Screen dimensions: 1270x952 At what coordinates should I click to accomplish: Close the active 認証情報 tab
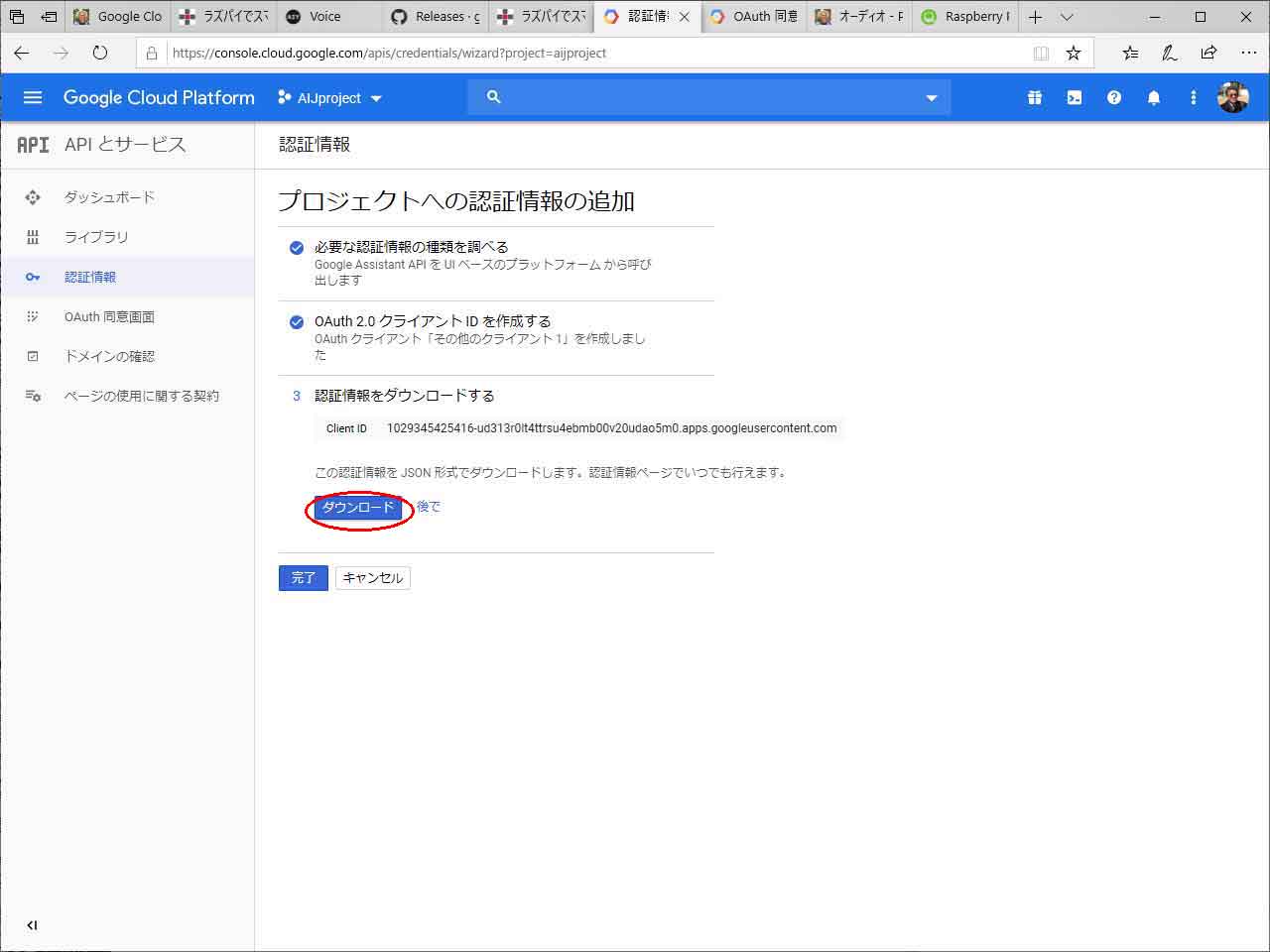[684, 17]
